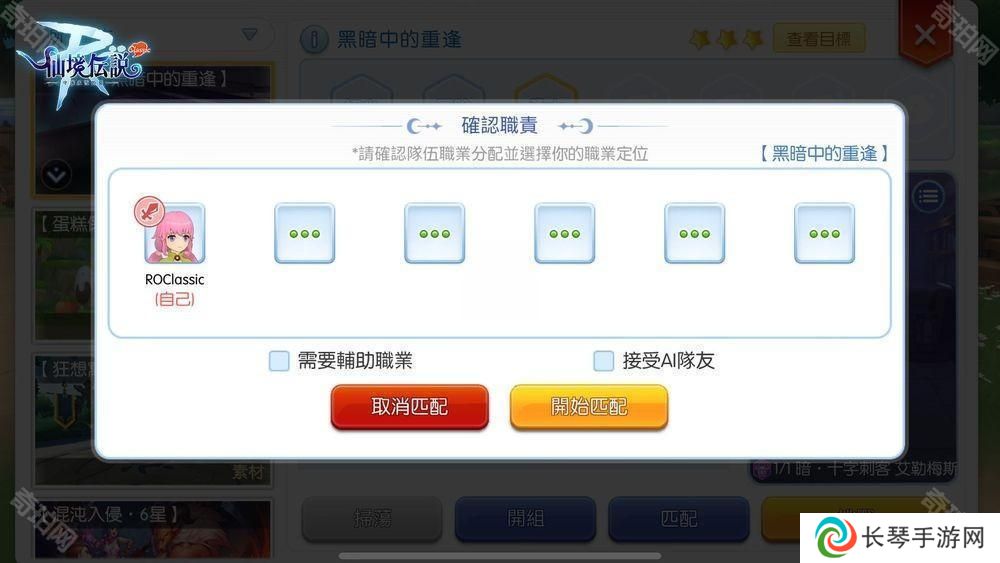
Task: Click the sixth empty teammate slot
Action: click(825, 233)
